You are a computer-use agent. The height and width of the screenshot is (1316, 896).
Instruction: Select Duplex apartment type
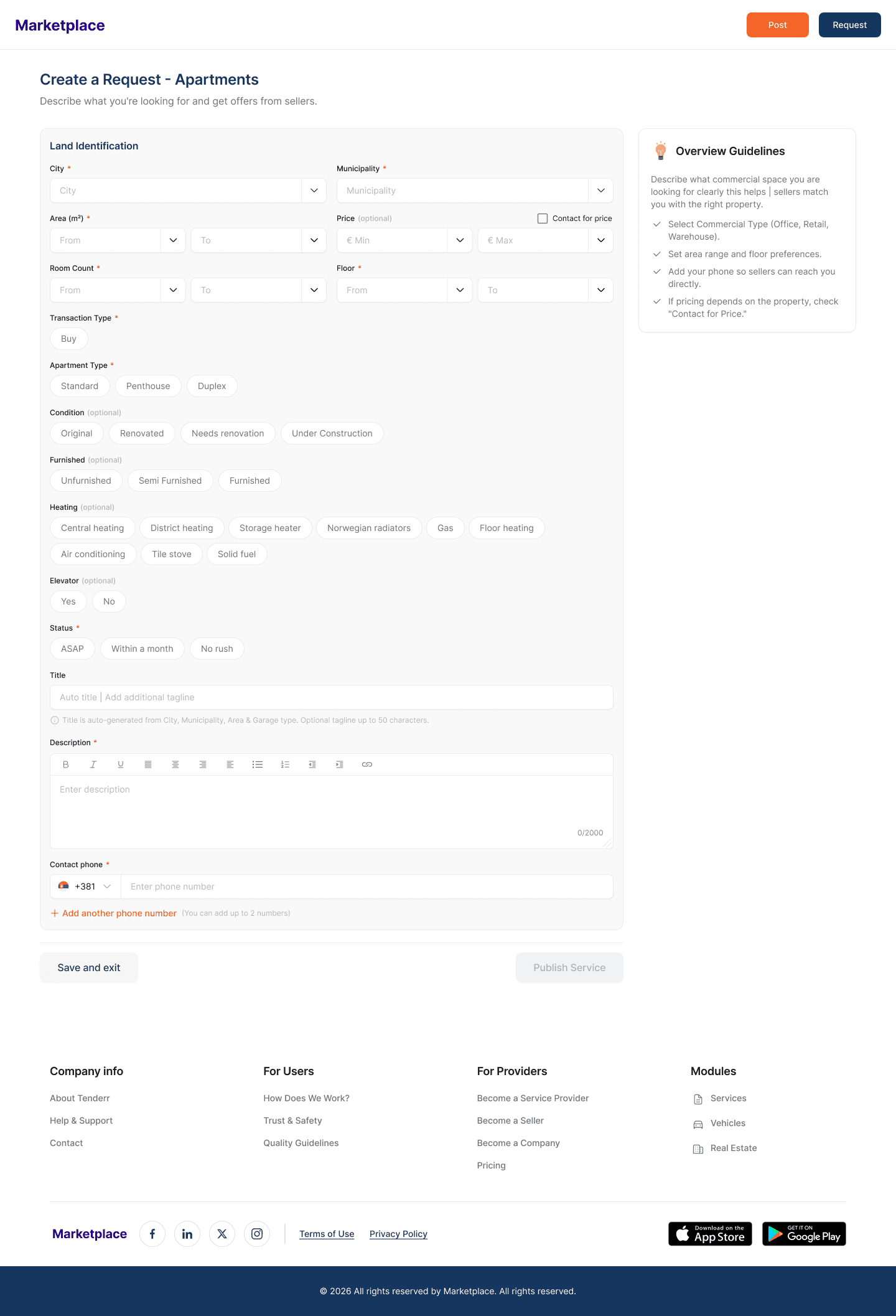coord(212,386)
